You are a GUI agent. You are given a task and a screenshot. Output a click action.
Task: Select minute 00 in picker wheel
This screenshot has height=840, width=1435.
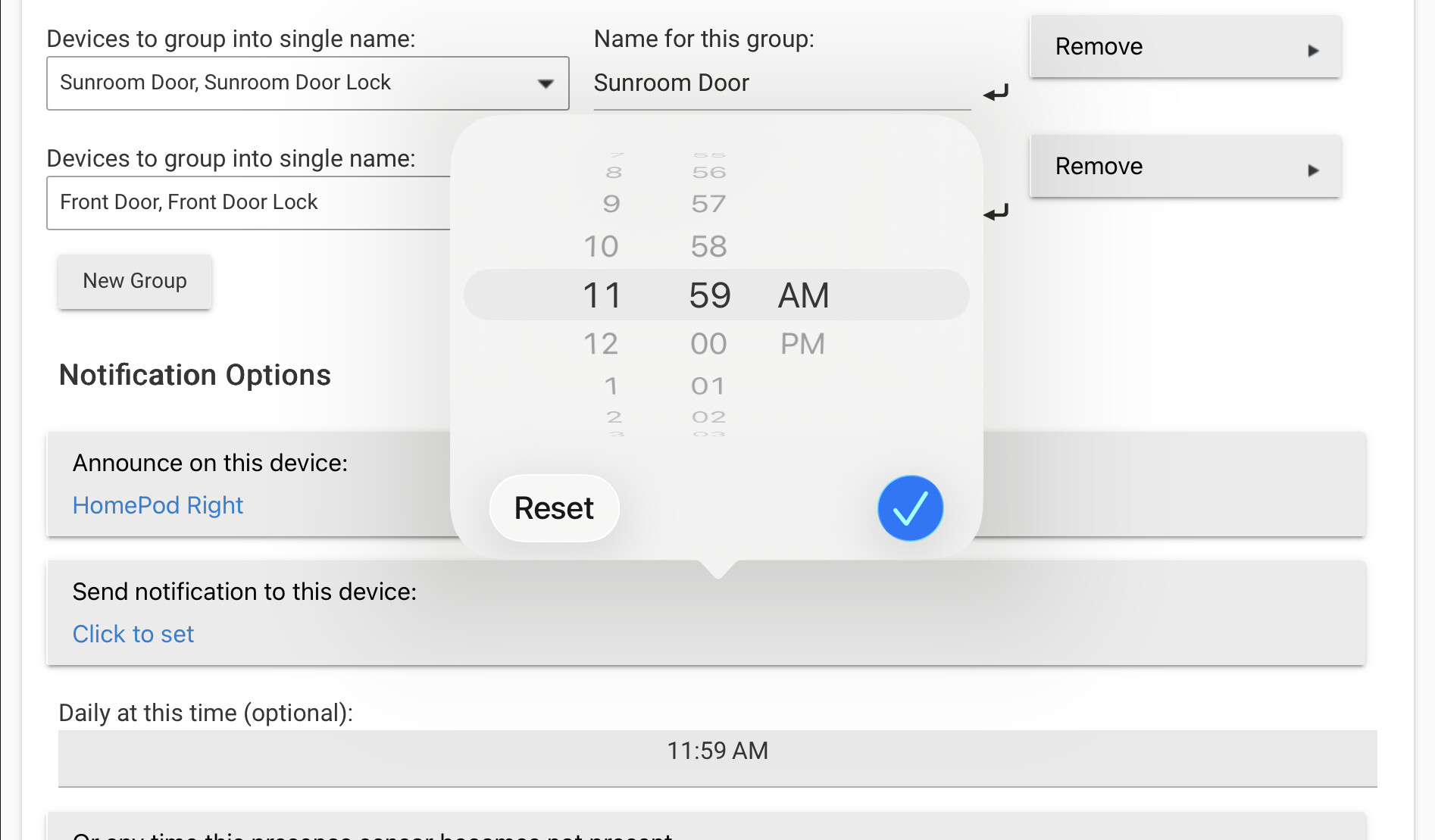[x=708, y=344]
